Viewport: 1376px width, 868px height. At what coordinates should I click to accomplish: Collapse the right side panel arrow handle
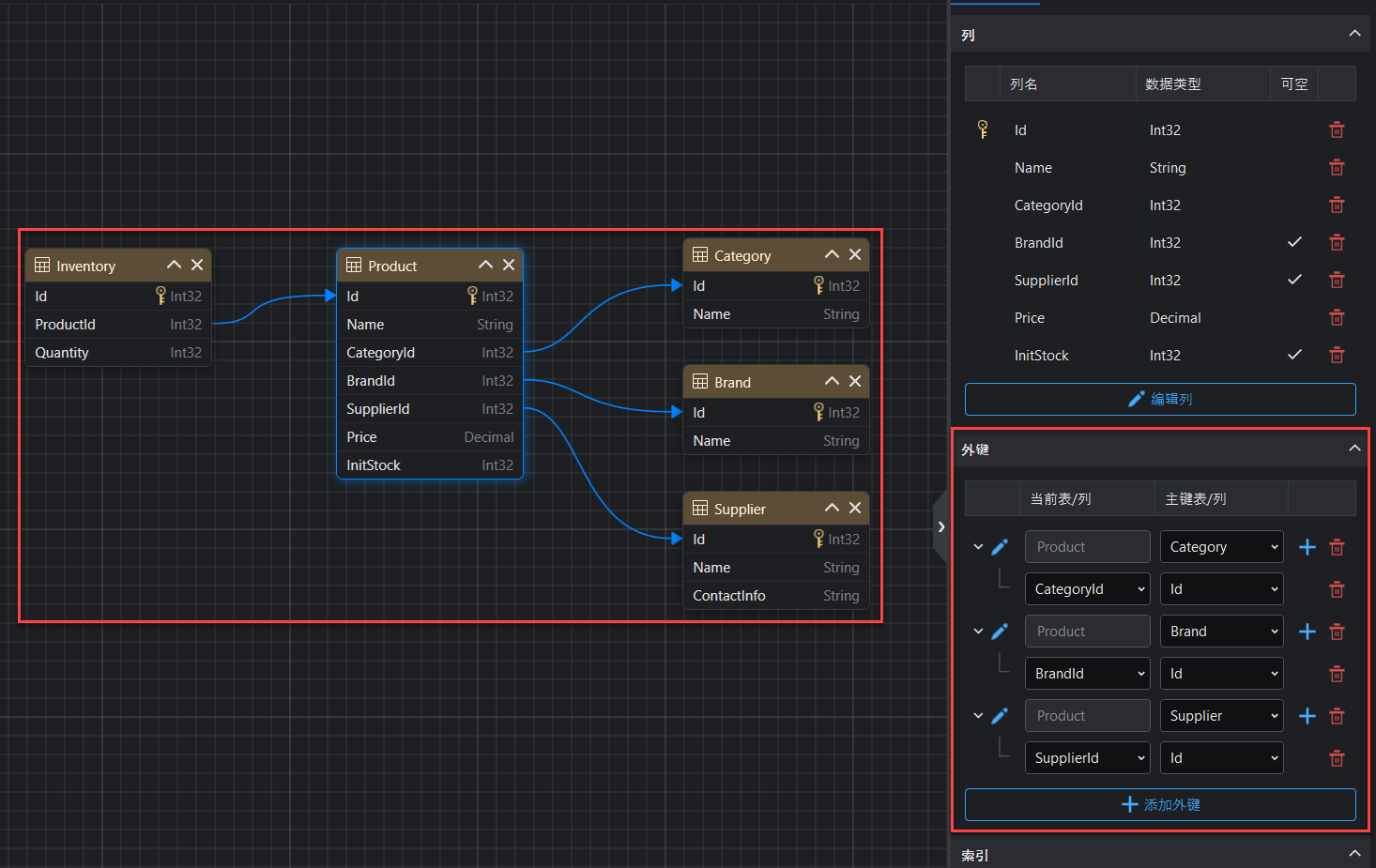(x=940, y=527)
